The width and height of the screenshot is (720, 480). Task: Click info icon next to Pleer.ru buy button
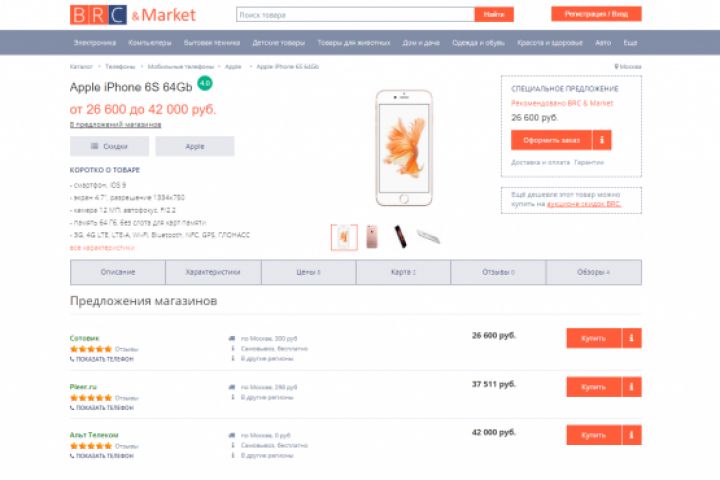[631, 387]
